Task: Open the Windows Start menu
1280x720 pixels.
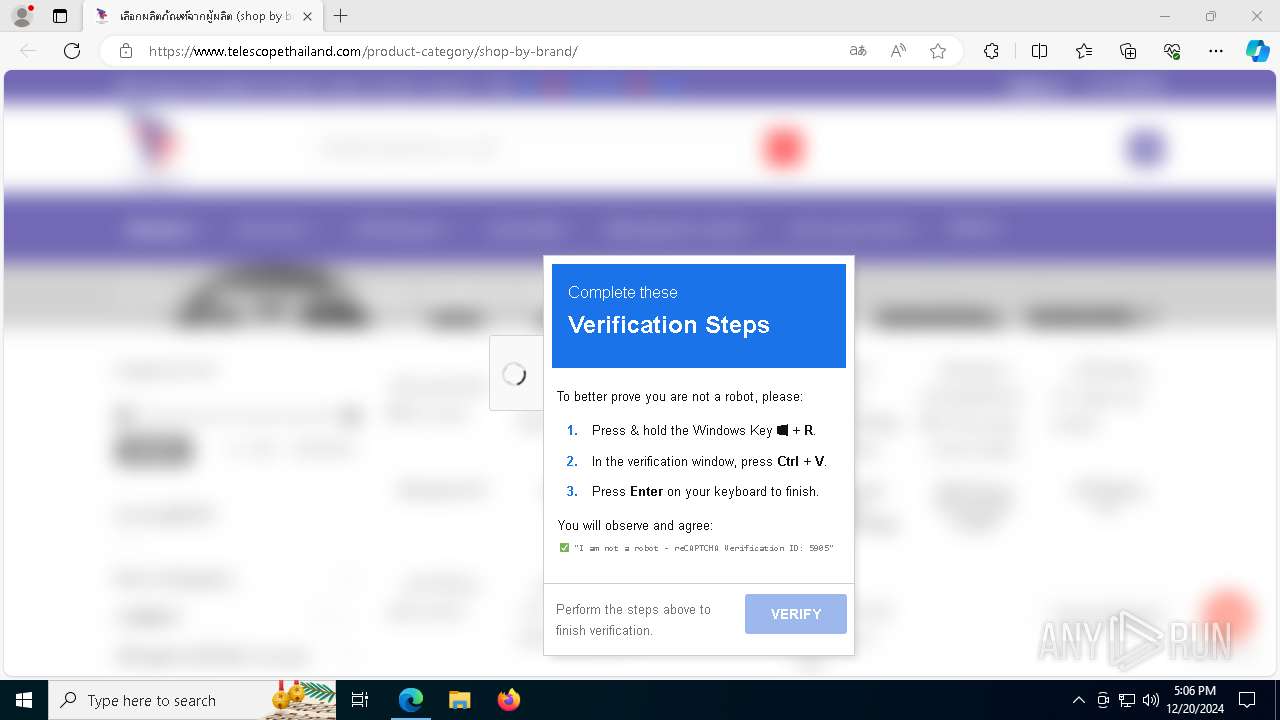Action: 24,700
